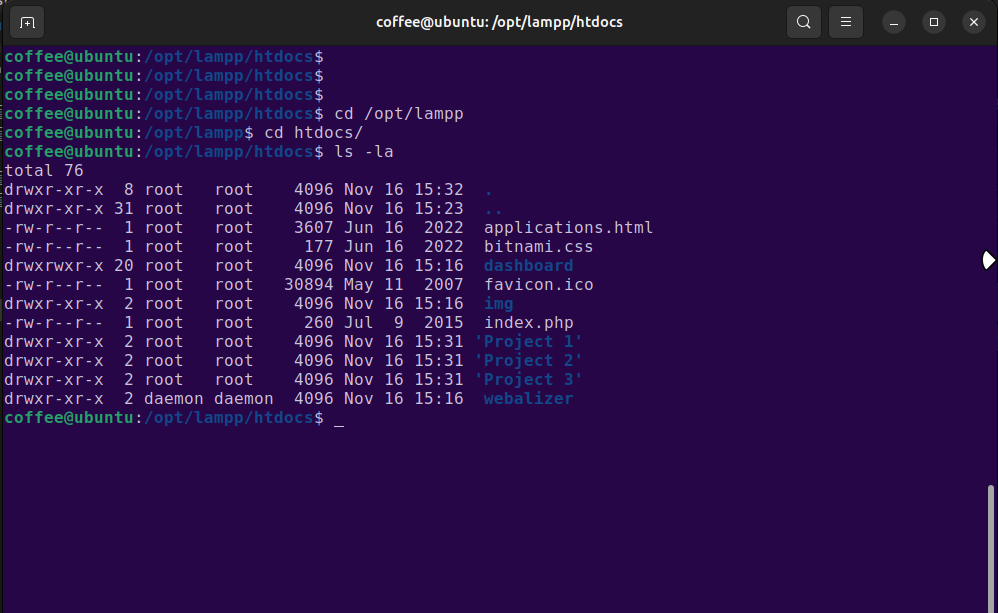Click the /opt/lampp/htdocs path in the last prompt

coord(229,417)
